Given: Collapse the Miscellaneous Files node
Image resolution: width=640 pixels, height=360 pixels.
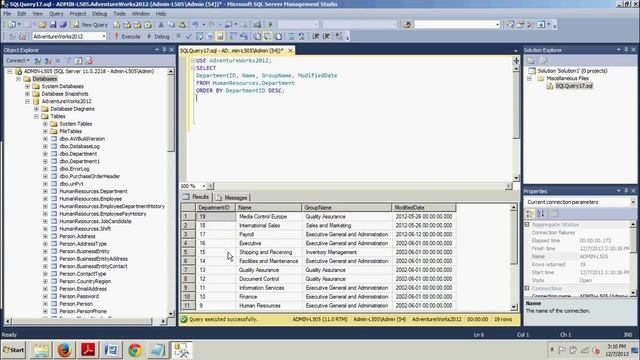Looking at the screenshot, I should [529, 78].
